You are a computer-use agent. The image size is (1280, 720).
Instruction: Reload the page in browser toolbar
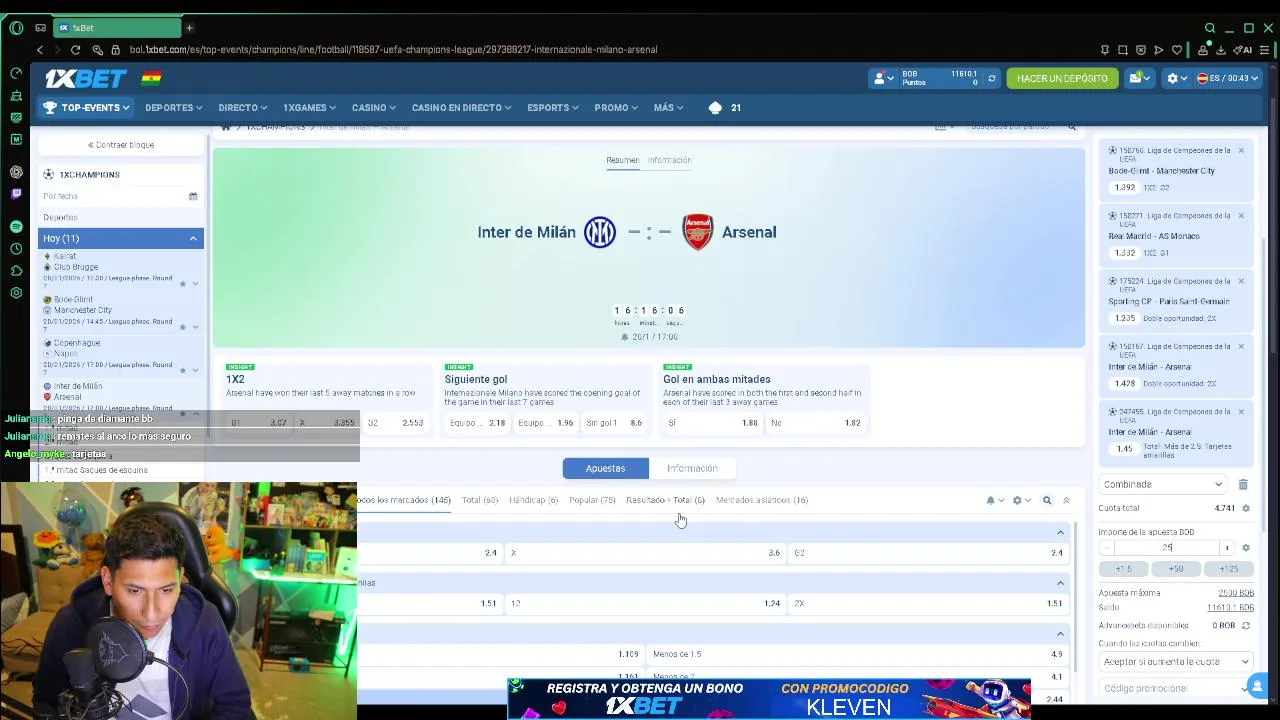(x=76, y=49)
